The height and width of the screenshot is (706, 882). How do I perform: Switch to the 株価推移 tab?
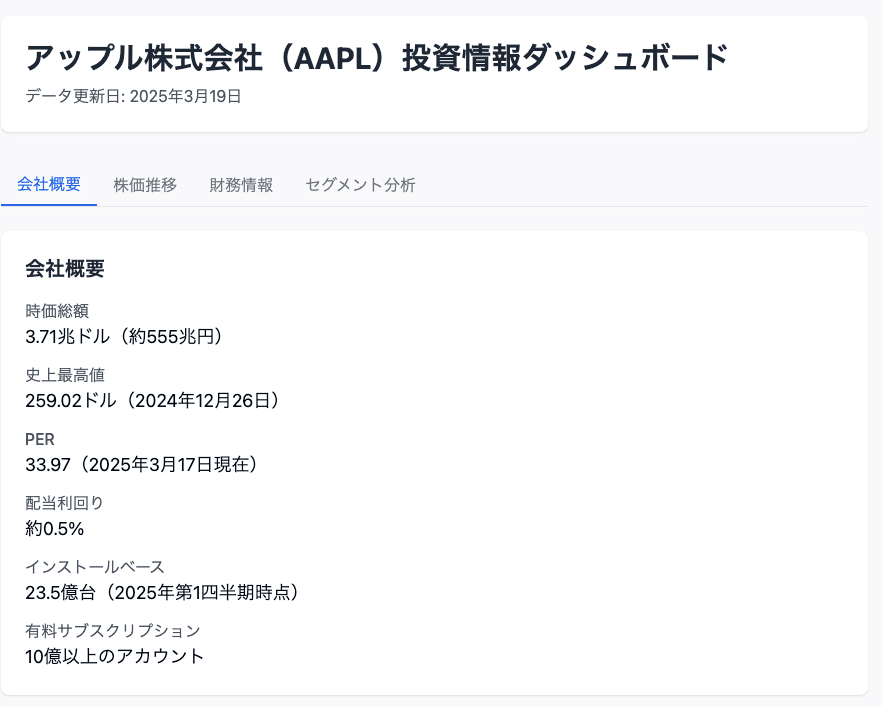[145, 184]
